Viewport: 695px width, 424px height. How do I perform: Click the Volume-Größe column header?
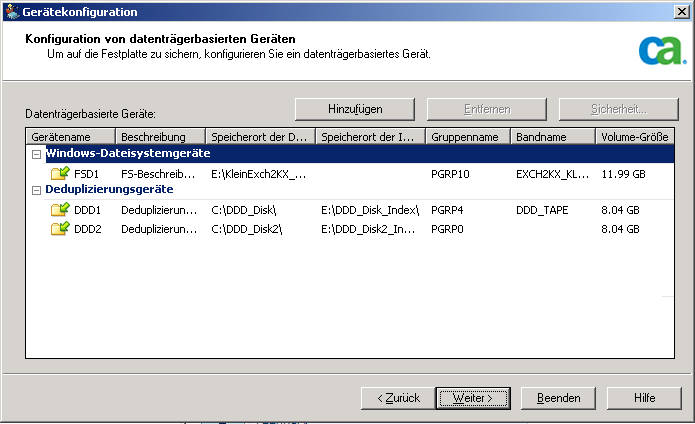[x=634, y=136]
